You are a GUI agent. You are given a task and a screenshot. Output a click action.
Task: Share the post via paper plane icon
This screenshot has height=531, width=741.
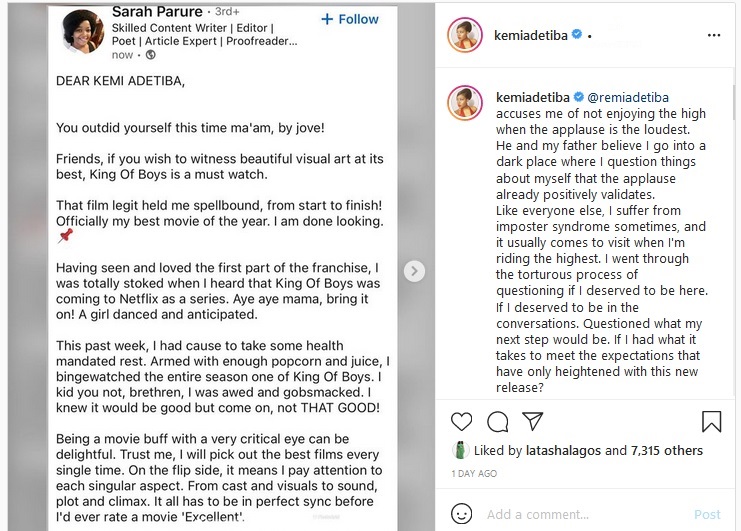point(533,421)
